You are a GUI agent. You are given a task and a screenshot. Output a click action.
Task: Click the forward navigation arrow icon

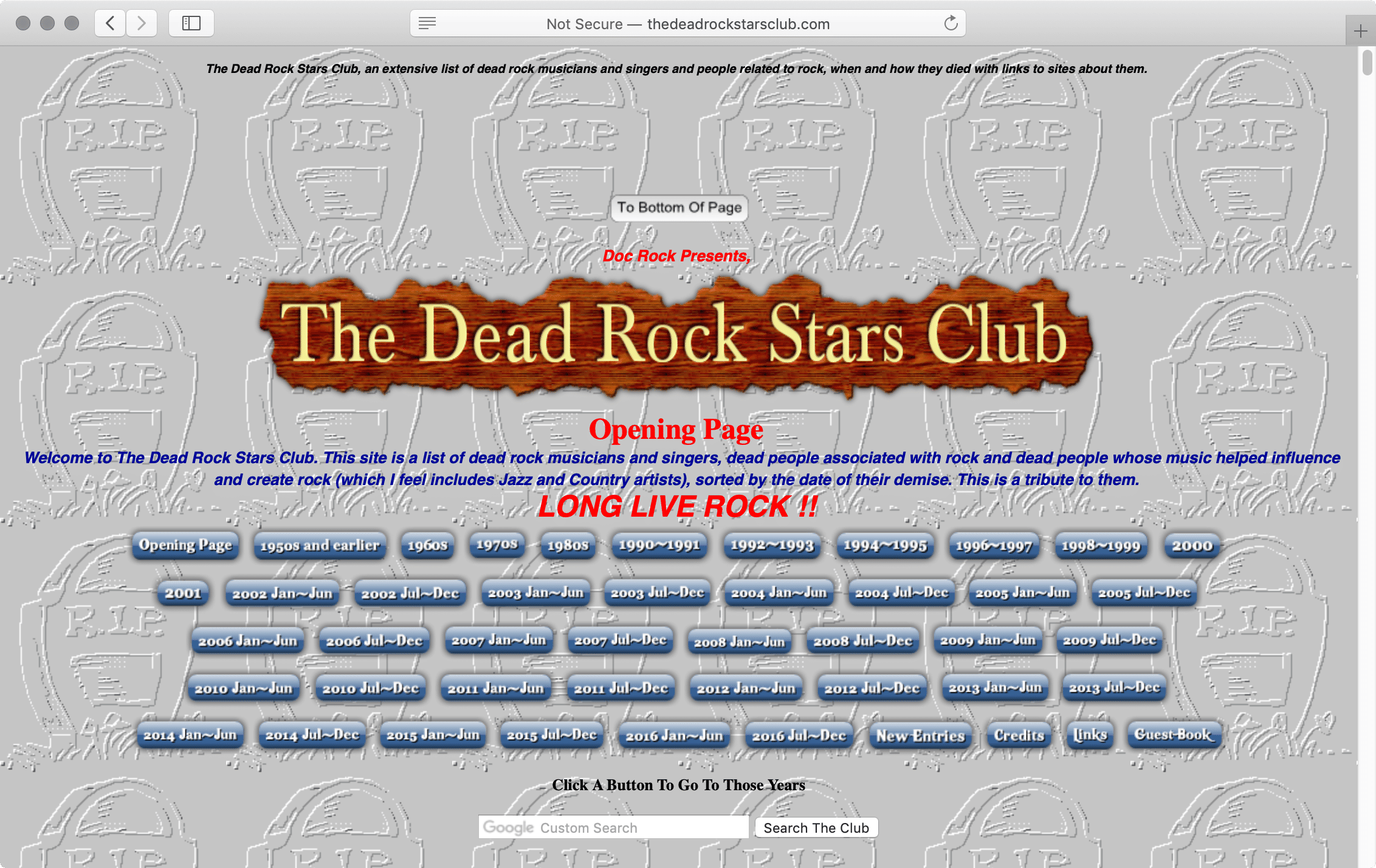pos(144,23)
